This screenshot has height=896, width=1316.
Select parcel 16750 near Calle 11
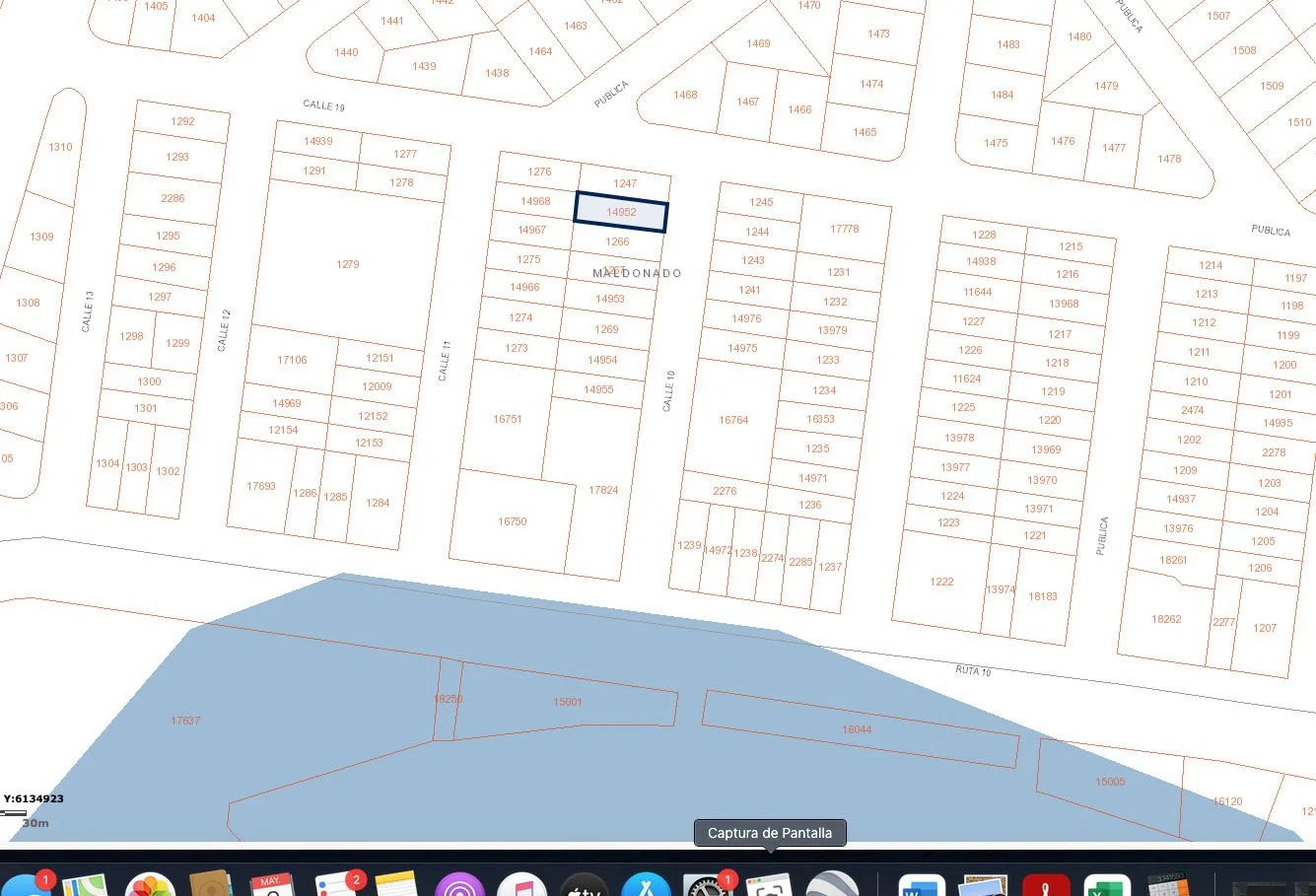pos(512,521)
